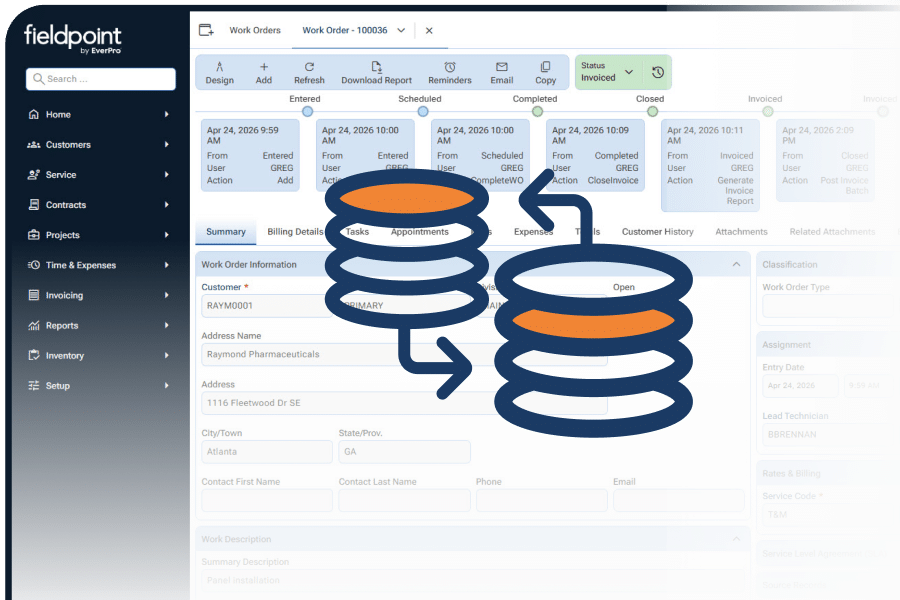Open the Attachments tab

pos(741,231)
